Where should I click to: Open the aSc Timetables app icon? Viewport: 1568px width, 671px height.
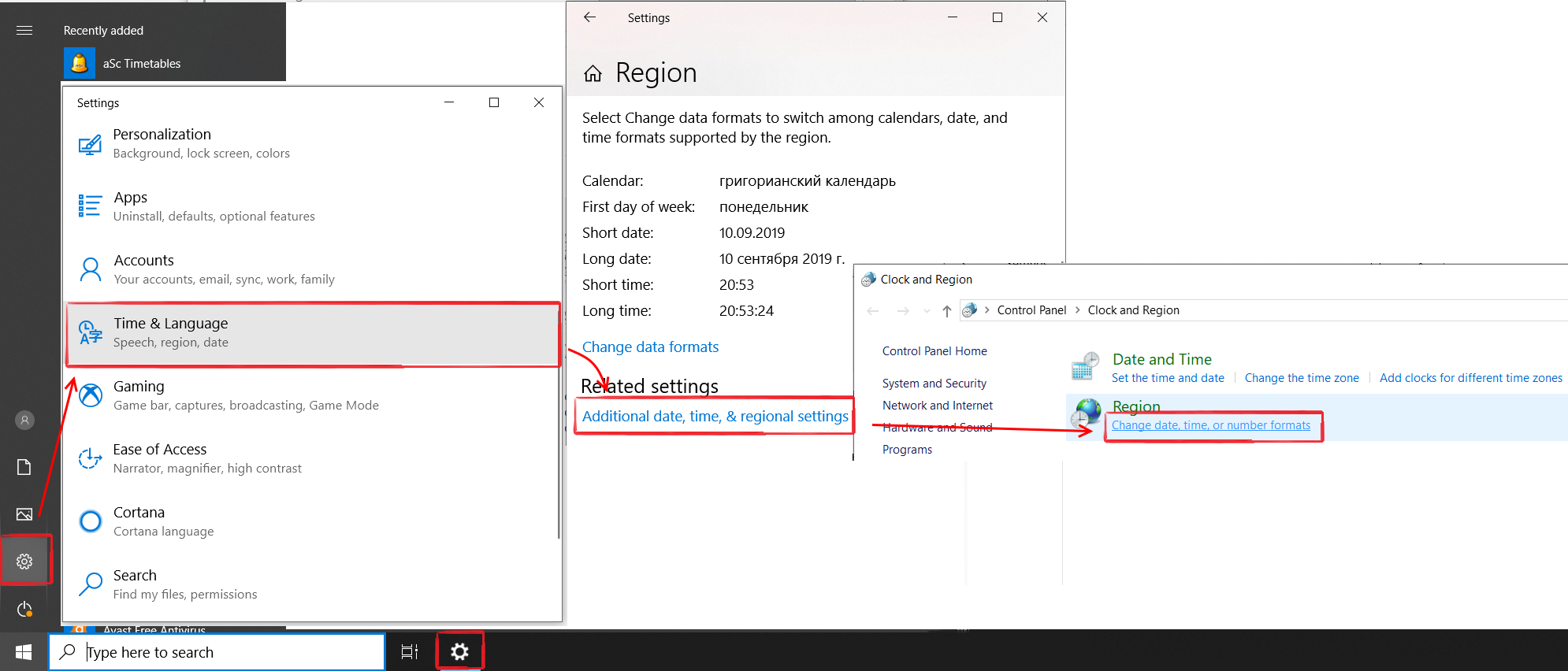[x=80, y=64]
